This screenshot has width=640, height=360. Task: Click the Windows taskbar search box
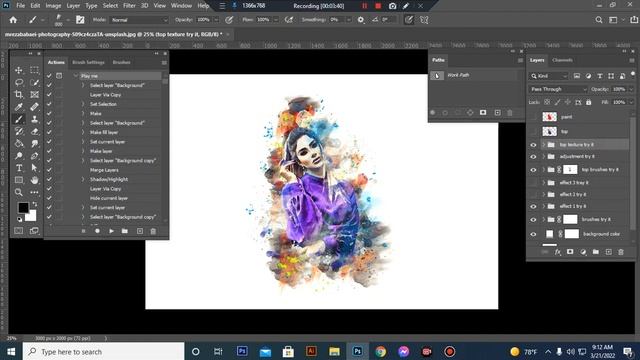104,351
